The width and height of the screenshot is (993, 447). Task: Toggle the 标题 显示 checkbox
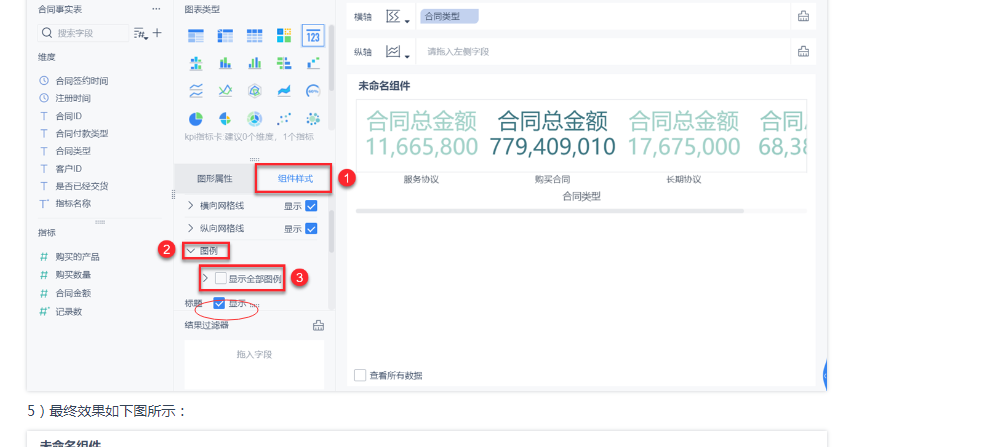(x=219, y=303)
